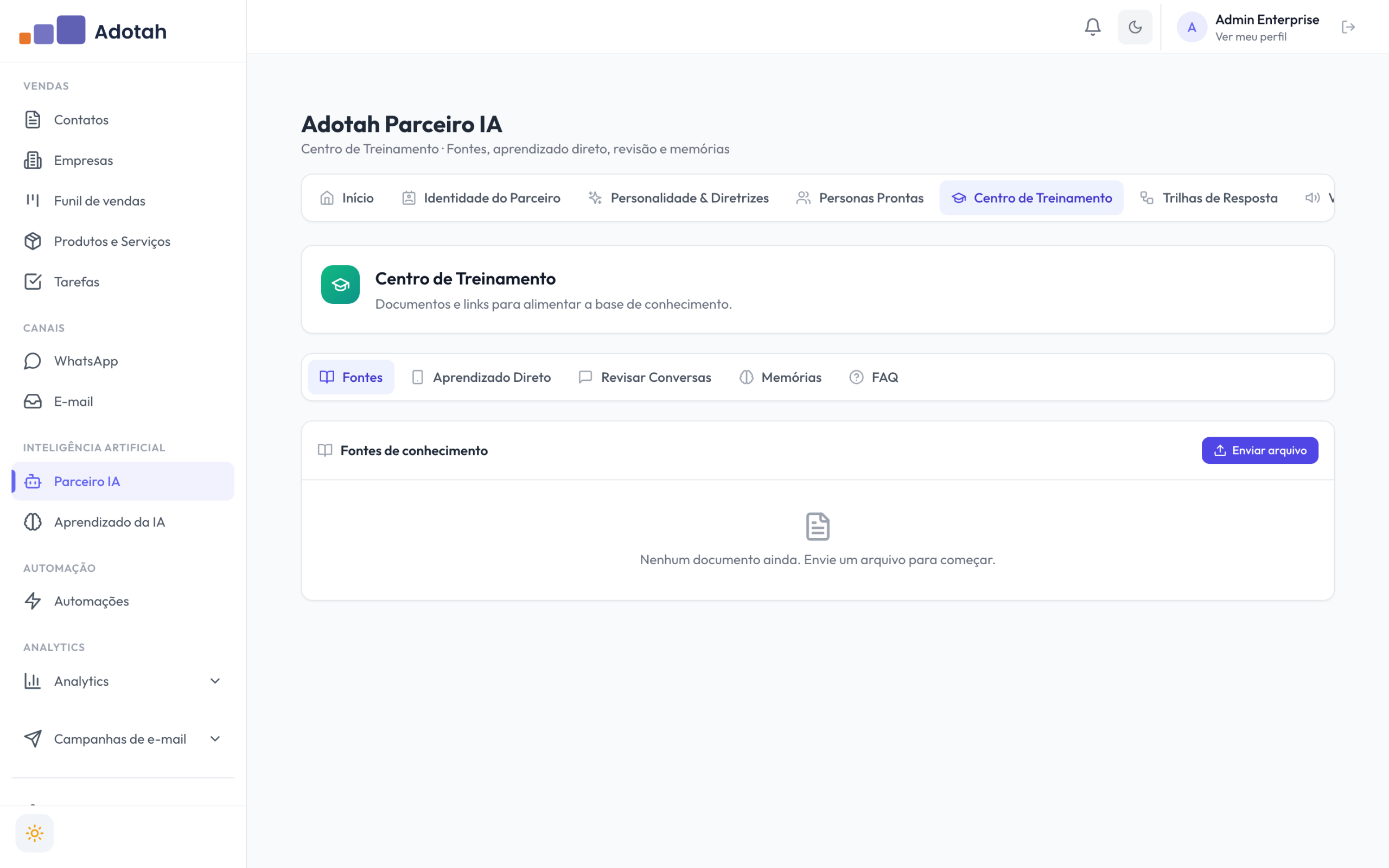Click the Adotah Parceiro IA heading
Screen dimensions: 1389x868
point(401,124)
